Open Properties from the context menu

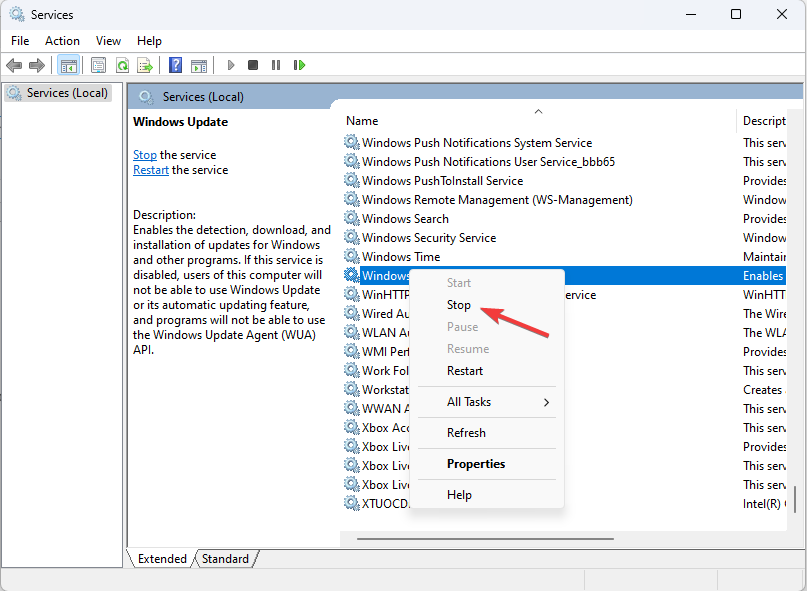coord(486,463)
